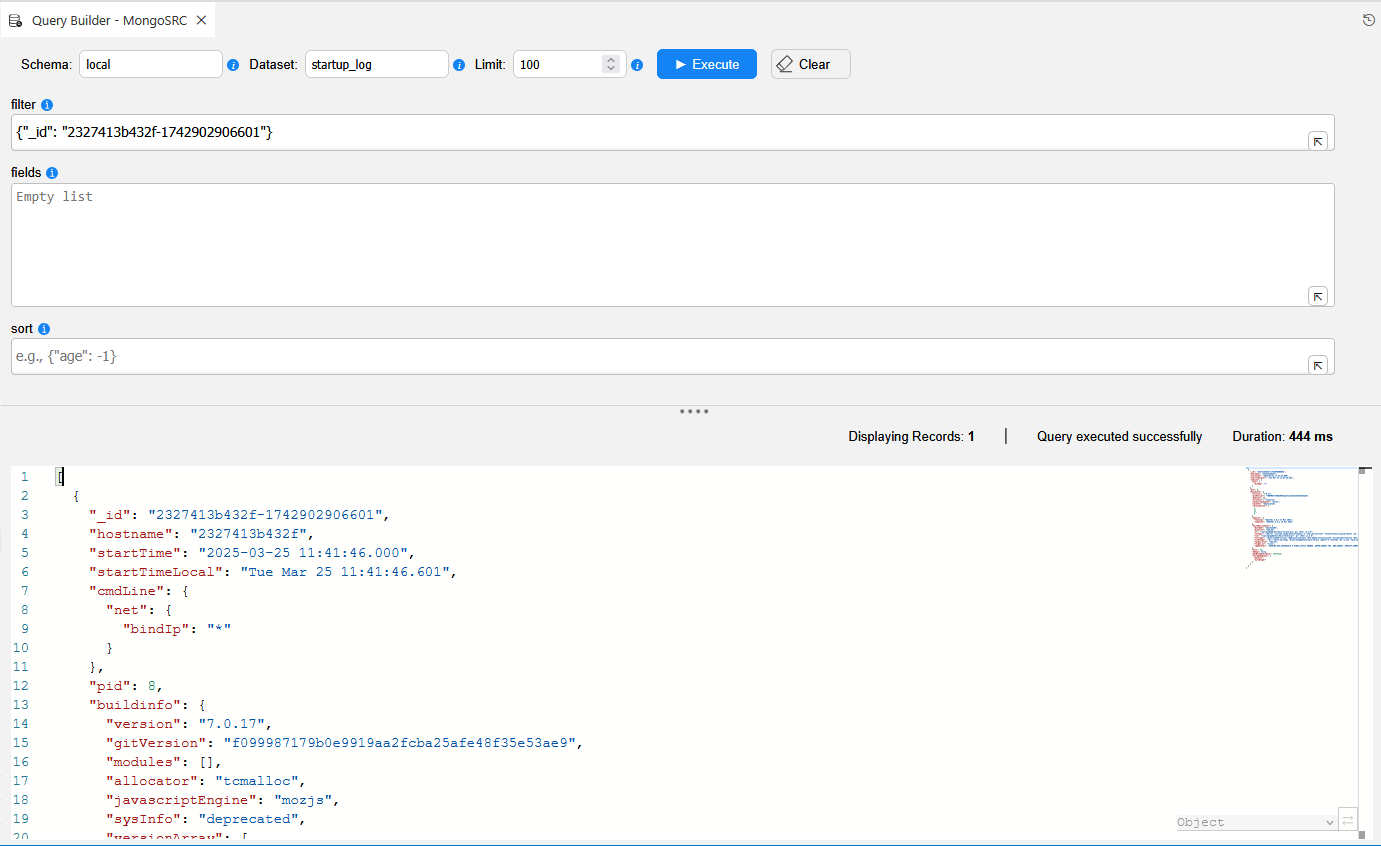Viewport: 1381px width, 846px height.
Task: Click the info icon after the Limit field
Action: click(x=637, y=65)
